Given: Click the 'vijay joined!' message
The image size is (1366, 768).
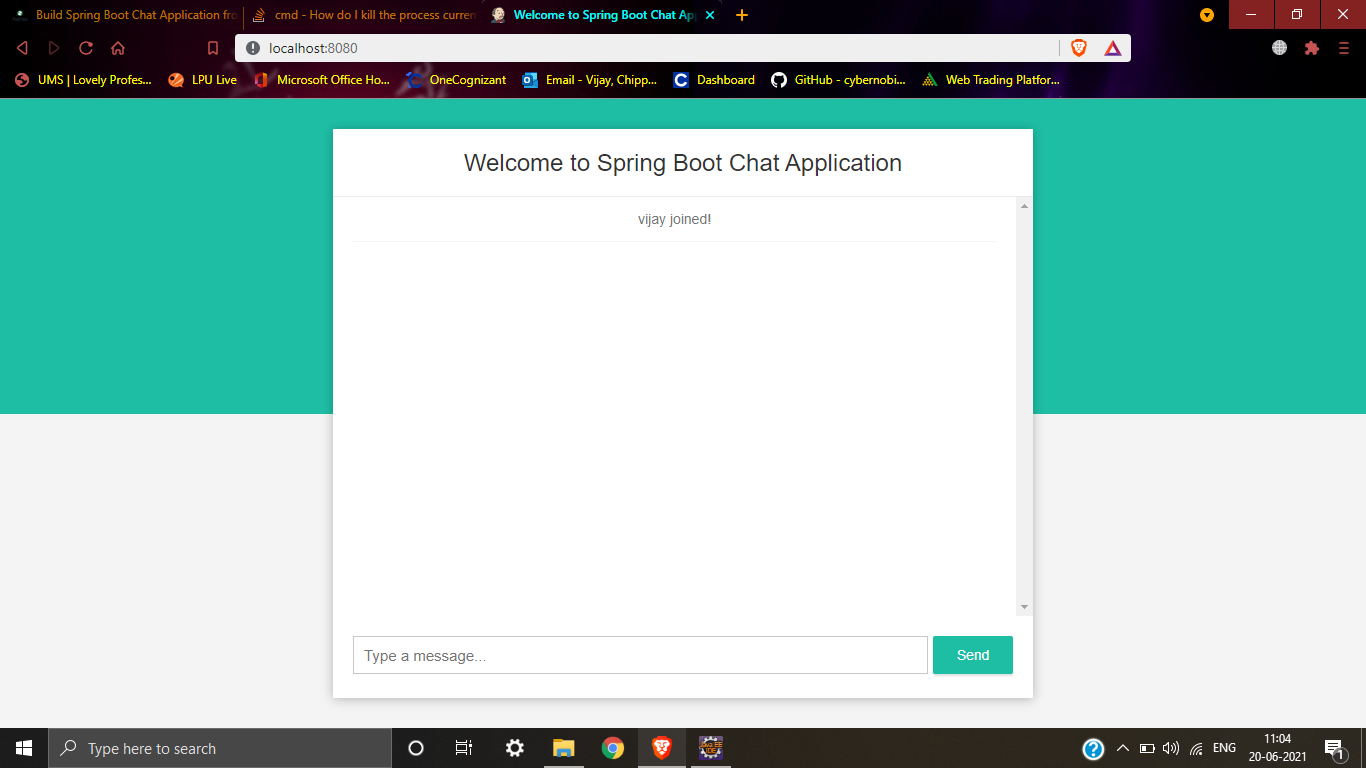Looking at the screenshot, I should [x=675, y=219].
